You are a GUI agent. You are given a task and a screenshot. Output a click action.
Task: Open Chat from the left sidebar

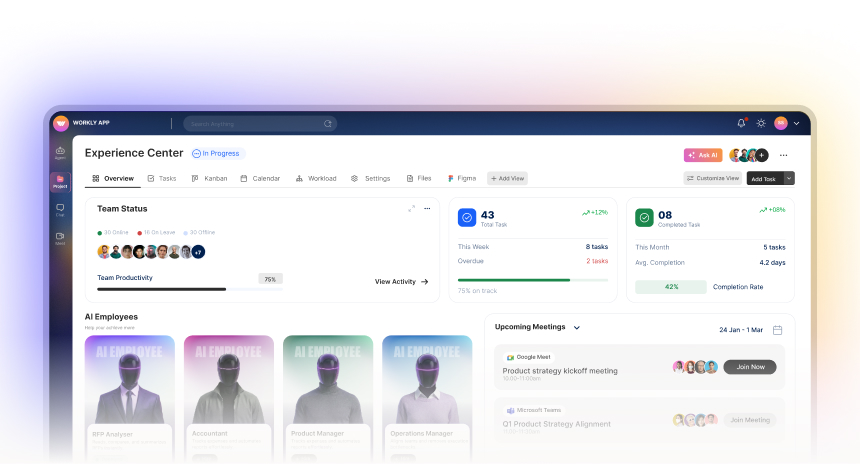60,210
